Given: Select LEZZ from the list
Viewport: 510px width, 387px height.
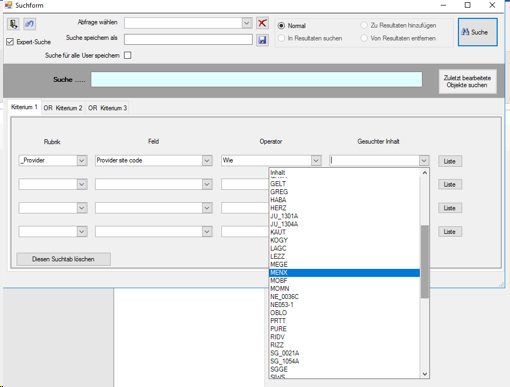Looking at the screenshot, I should [x=344, y=256].
